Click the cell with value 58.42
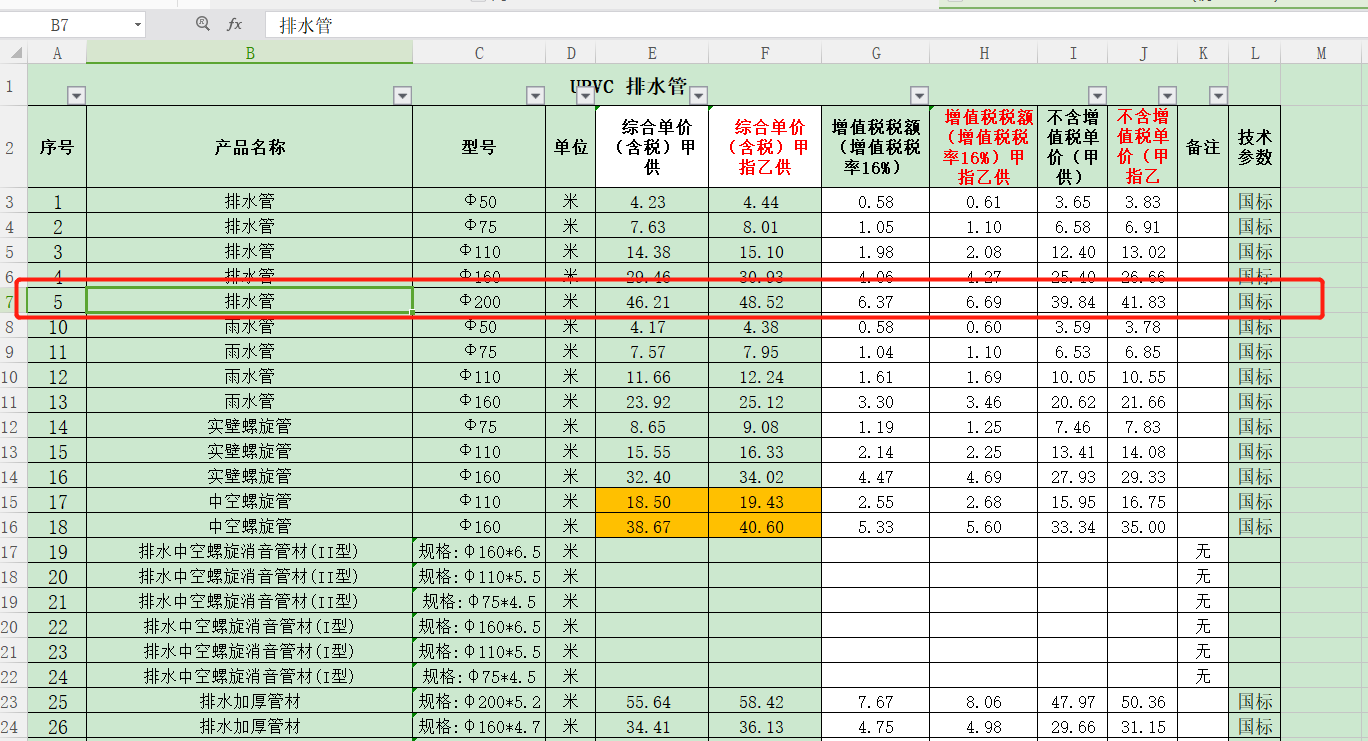Screen dimensions: 1368x741 pyautogui.click(x=765, y=702)
